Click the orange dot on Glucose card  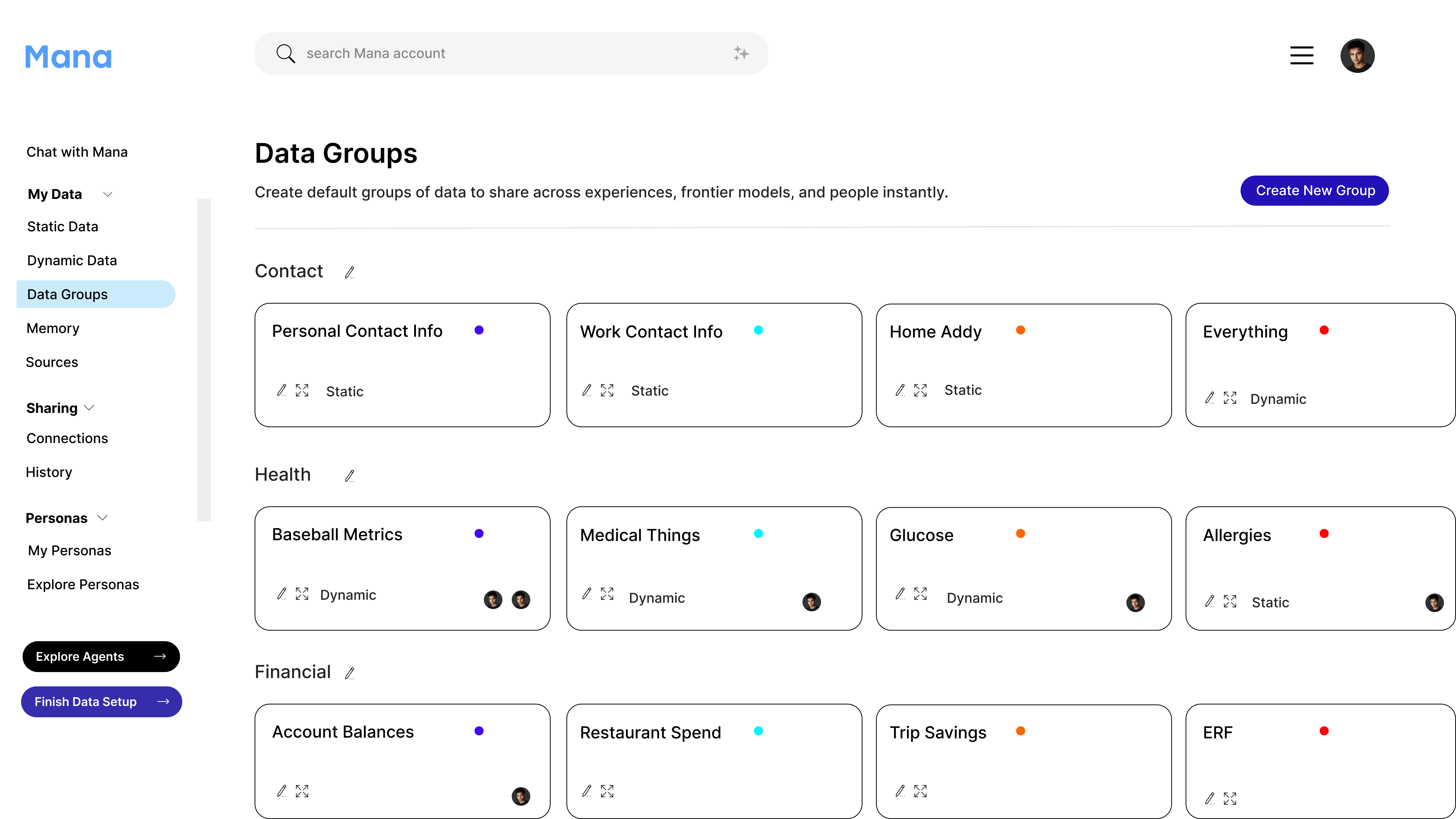(x=1021, y=534)
